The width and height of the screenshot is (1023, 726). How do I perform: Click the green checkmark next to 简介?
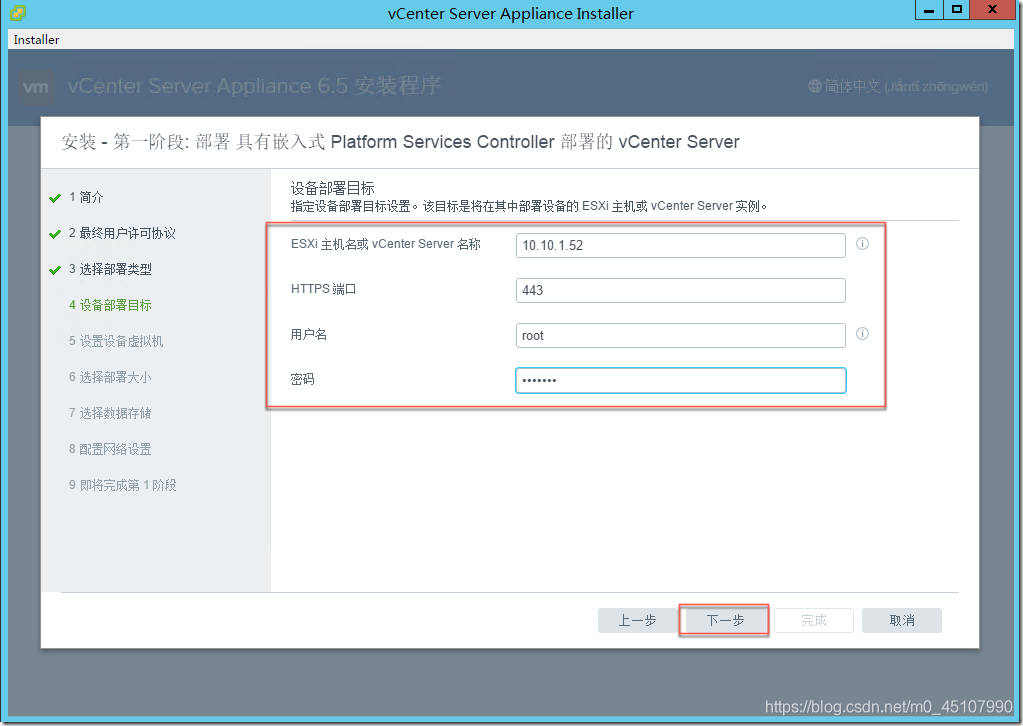click(55, 198)
